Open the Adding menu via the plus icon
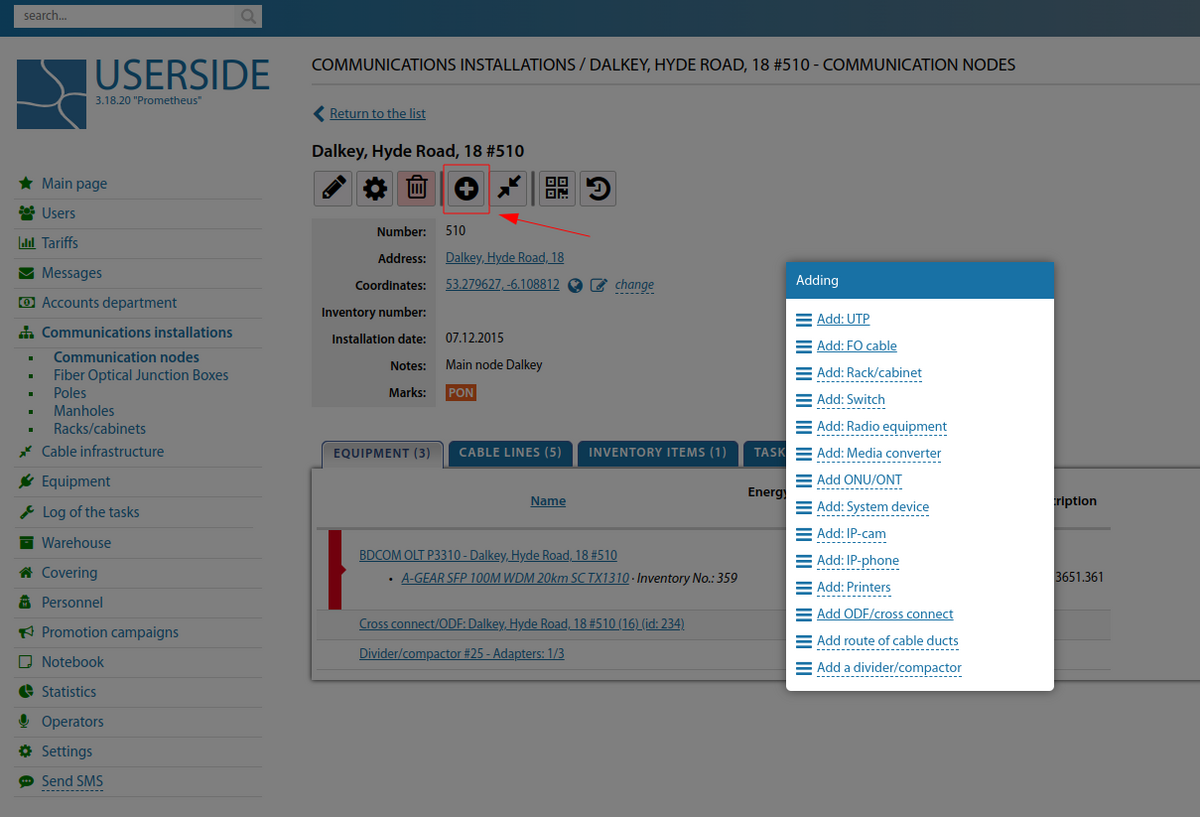Viewport: 1200px width, 817px height. tap(465, 188)
